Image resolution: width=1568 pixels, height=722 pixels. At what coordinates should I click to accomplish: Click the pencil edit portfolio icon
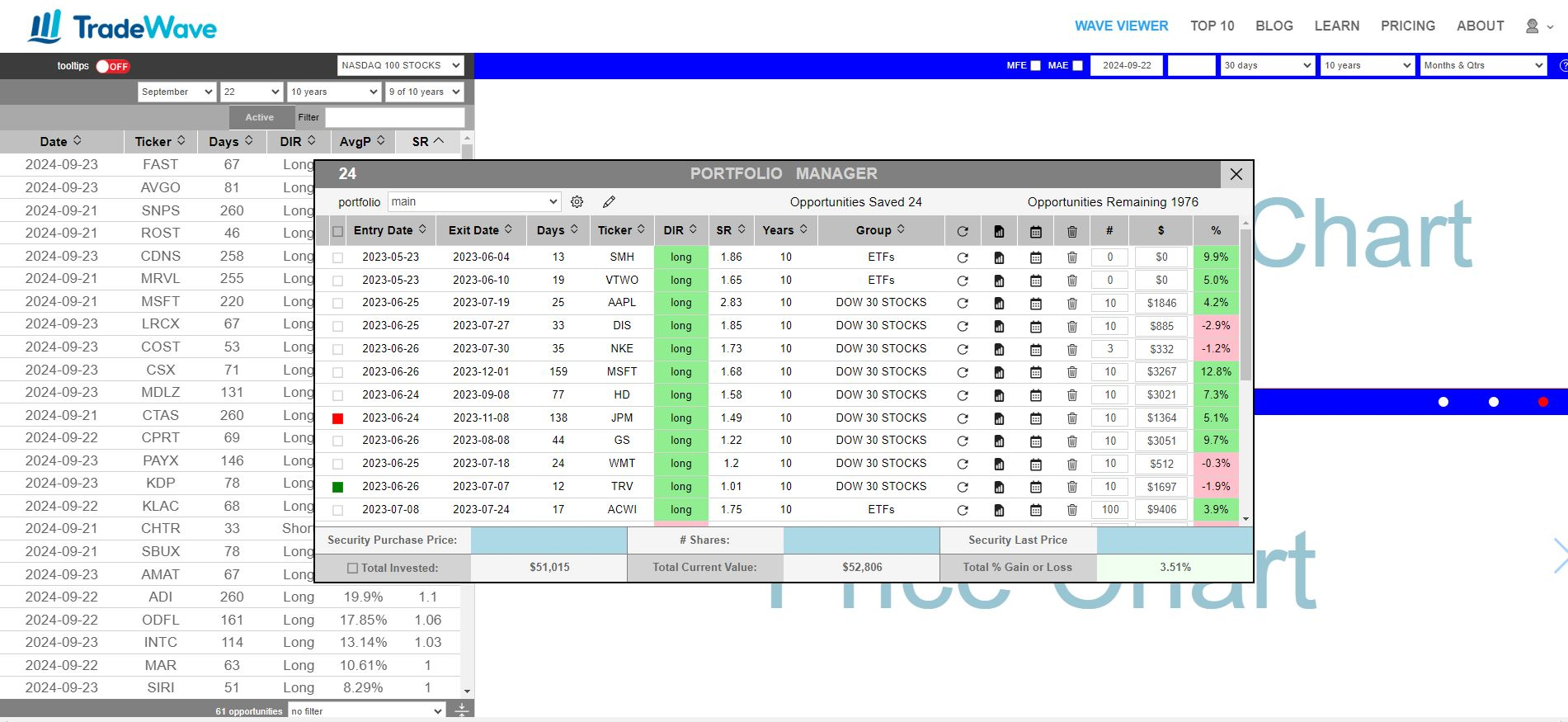pyautogui.click(x=609, y=202)
